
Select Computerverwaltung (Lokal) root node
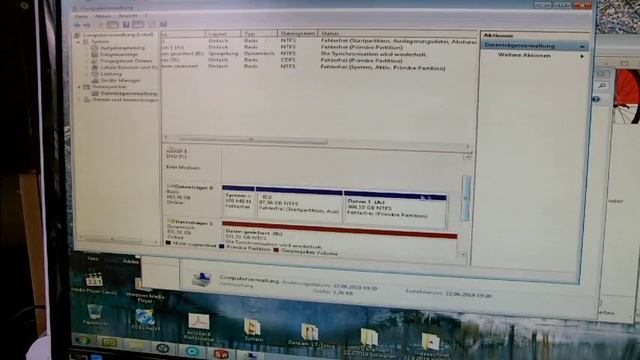point(118,35)
